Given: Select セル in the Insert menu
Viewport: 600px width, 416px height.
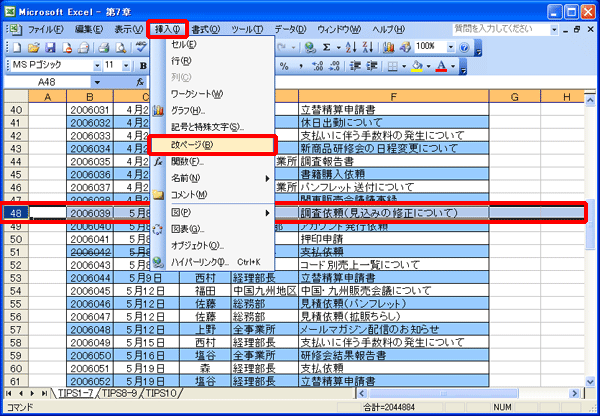Looking at the screenshot, I should tap(212, 44).
